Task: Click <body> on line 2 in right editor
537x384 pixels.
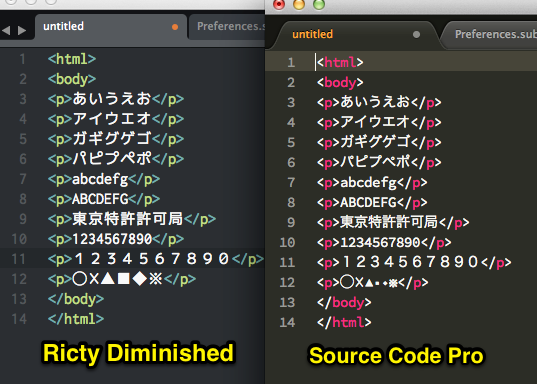Action: 340,83
